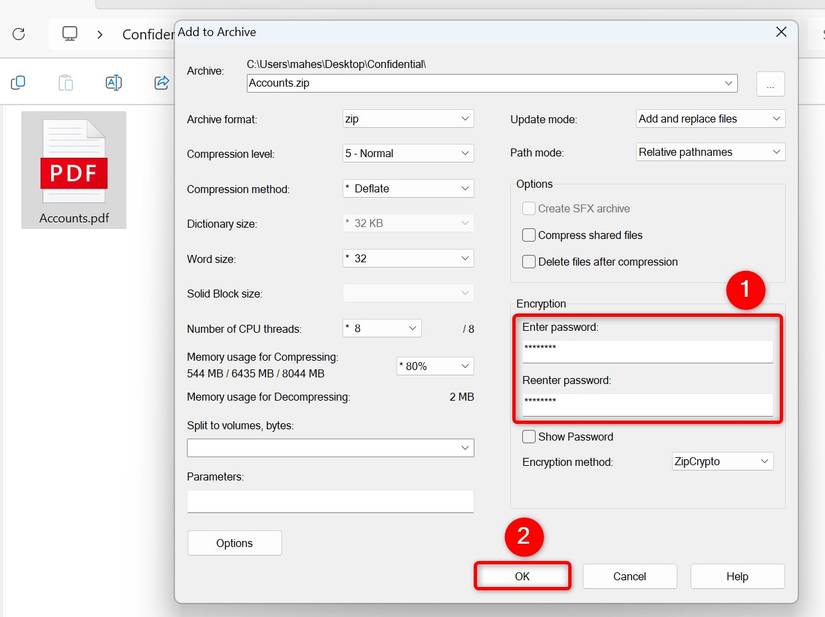Image resolution: width=825 pixels, height=617 pixels.
Task: Toggle the Show Password checkbox
Action: click(529, 437)
